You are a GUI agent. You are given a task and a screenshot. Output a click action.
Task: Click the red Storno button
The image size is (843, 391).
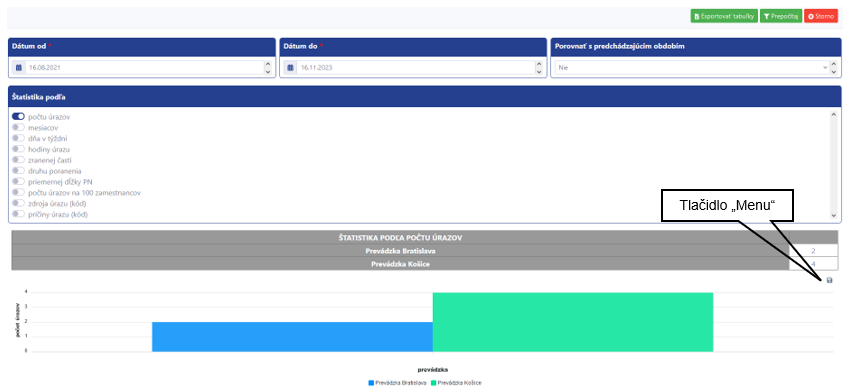[x=821, y=16]
